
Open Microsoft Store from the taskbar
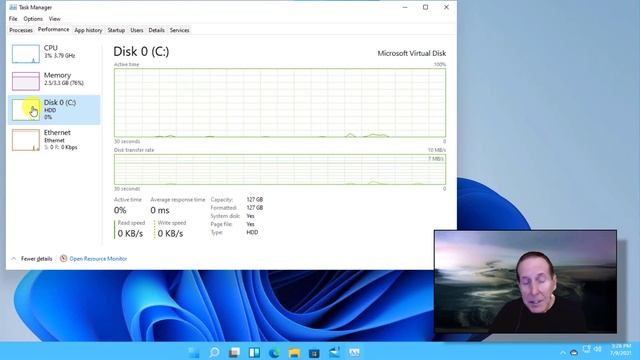tap(314, 352)
